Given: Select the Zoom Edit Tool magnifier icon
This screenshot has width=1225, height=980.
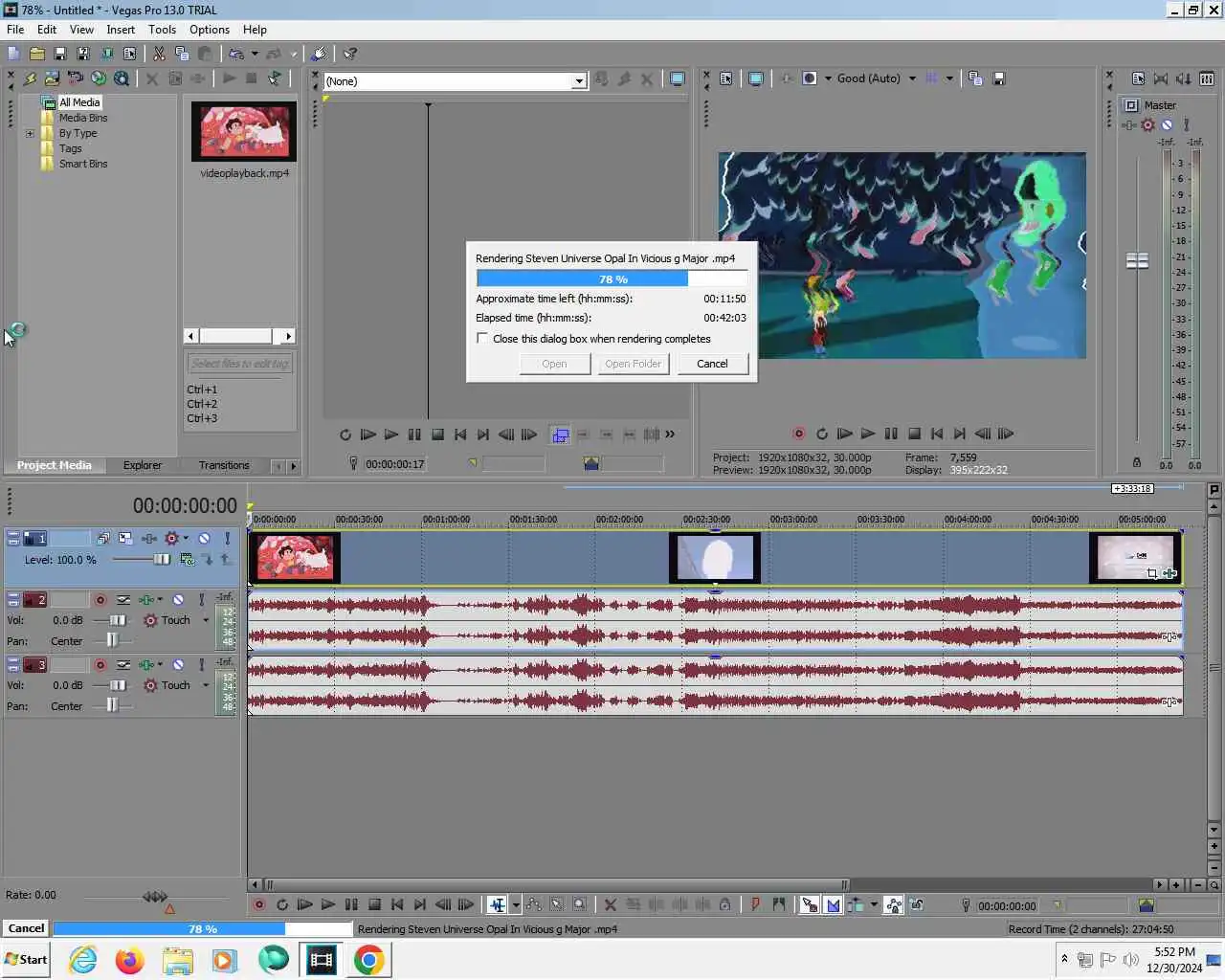Looking at the screenshot, I should coord(579,904).
